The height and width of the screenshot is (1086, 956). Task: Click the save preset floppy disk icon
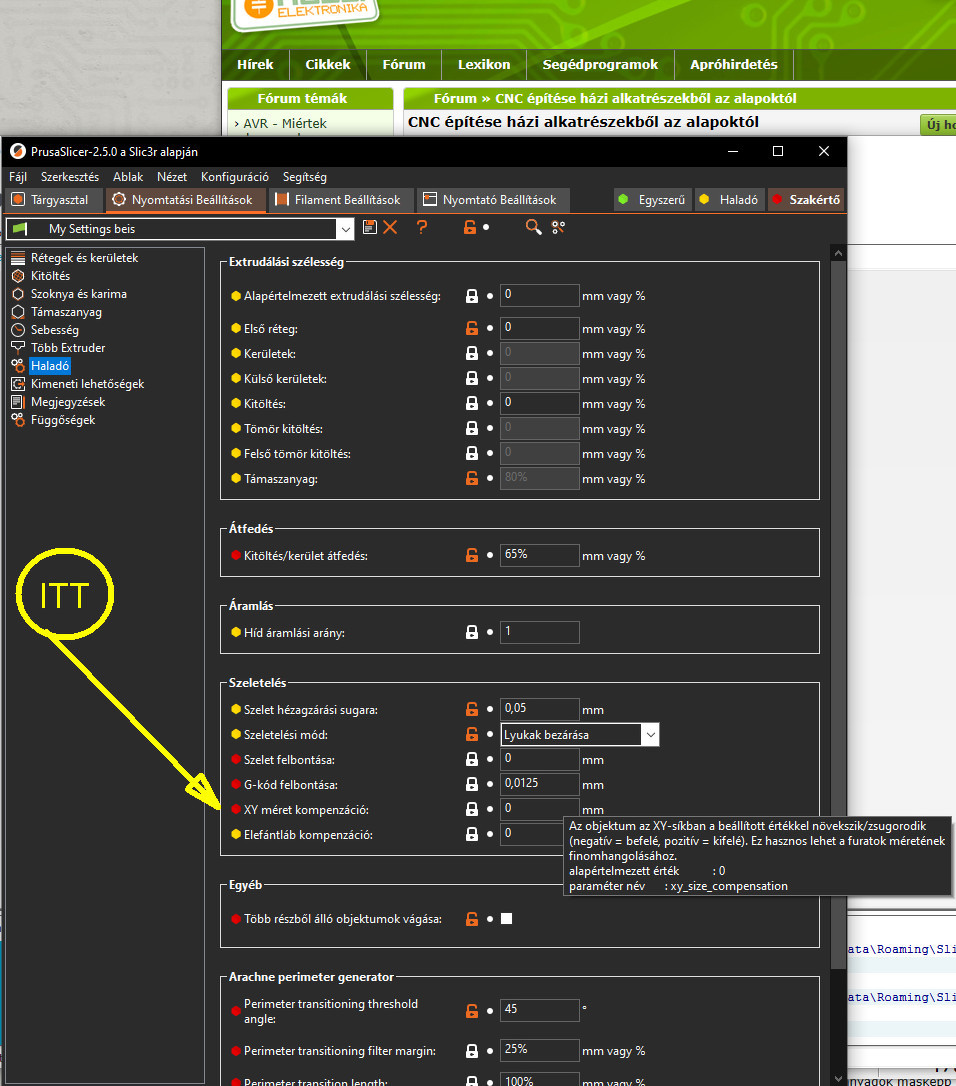pos(370,227)
